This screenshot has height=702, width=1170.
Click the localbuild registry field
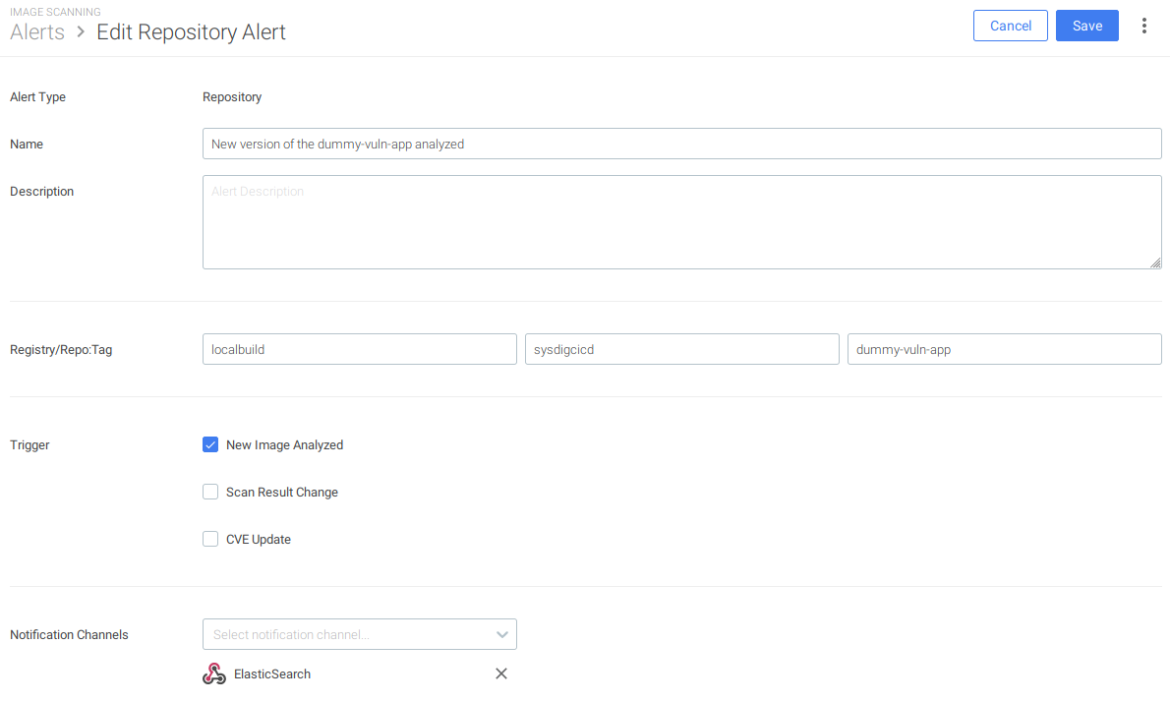[360, 349]
